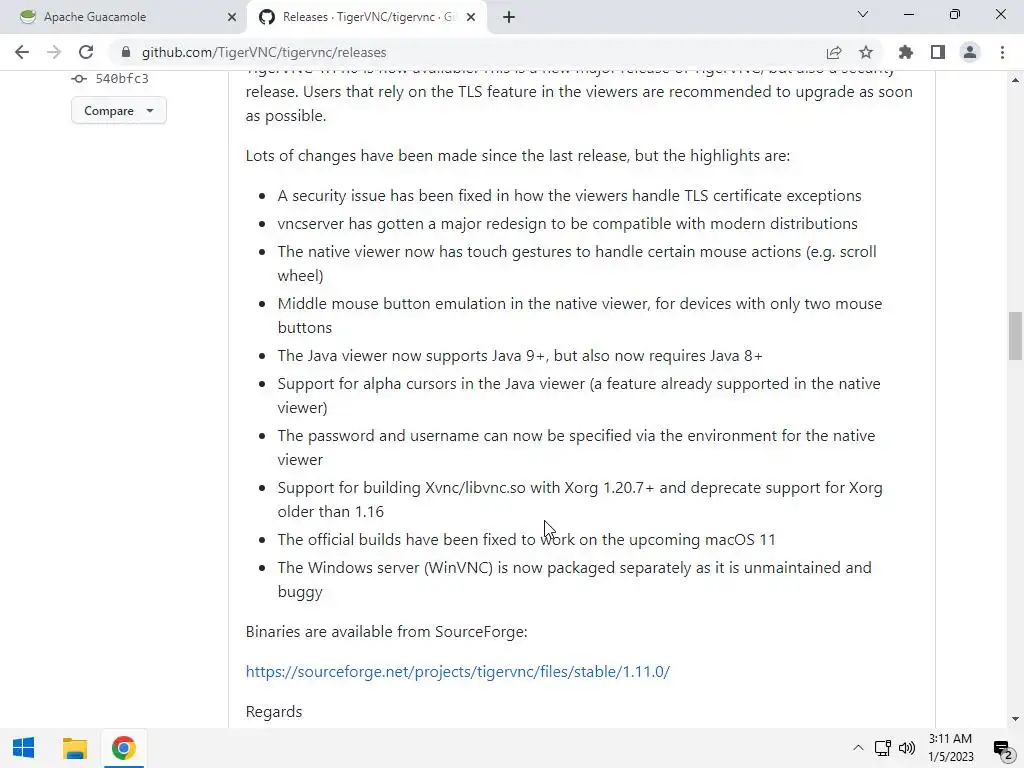
Task: Click the bullet about upcoming macOS 11
Action: coord(526,540)
